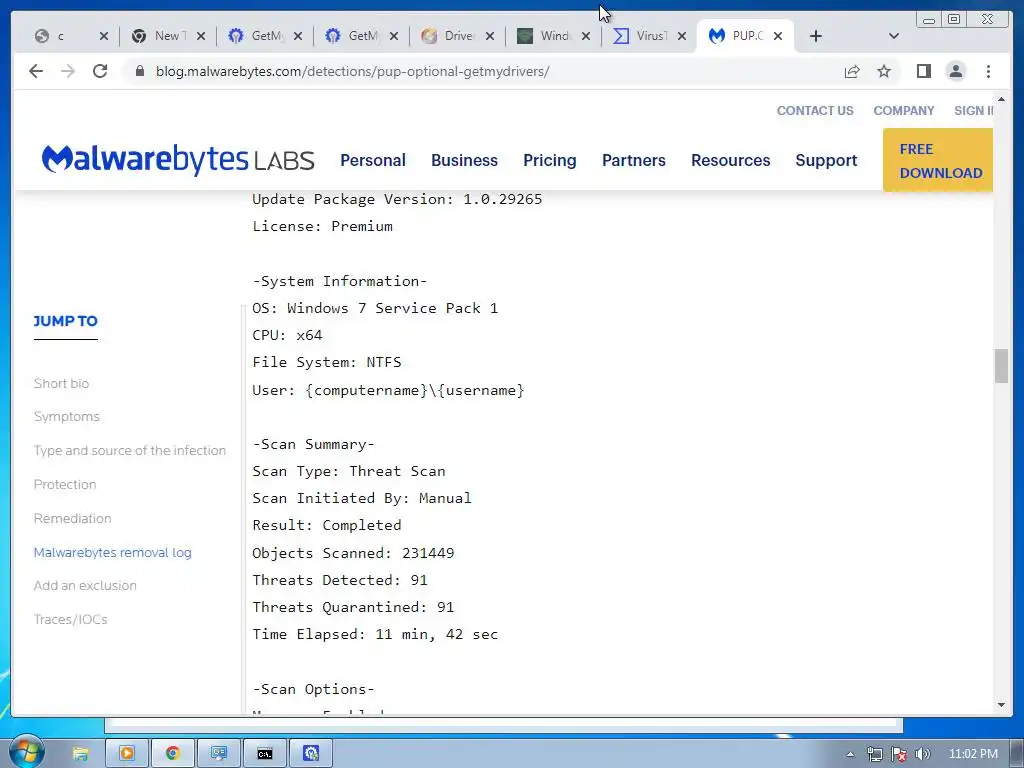Click the network tray icon
This screenshot has height=768, width=1024.
(874, 754)
